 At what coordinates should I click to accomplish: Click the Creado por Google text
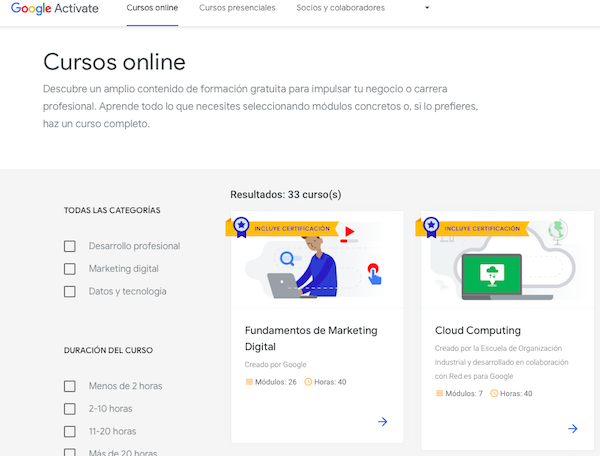(276, 365)
